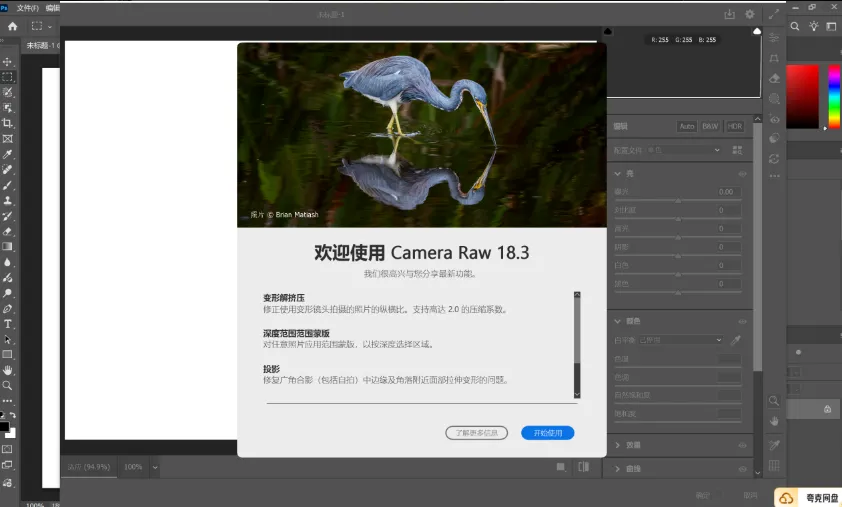Open Camera Raw Edit panel icon

point(774,37)
